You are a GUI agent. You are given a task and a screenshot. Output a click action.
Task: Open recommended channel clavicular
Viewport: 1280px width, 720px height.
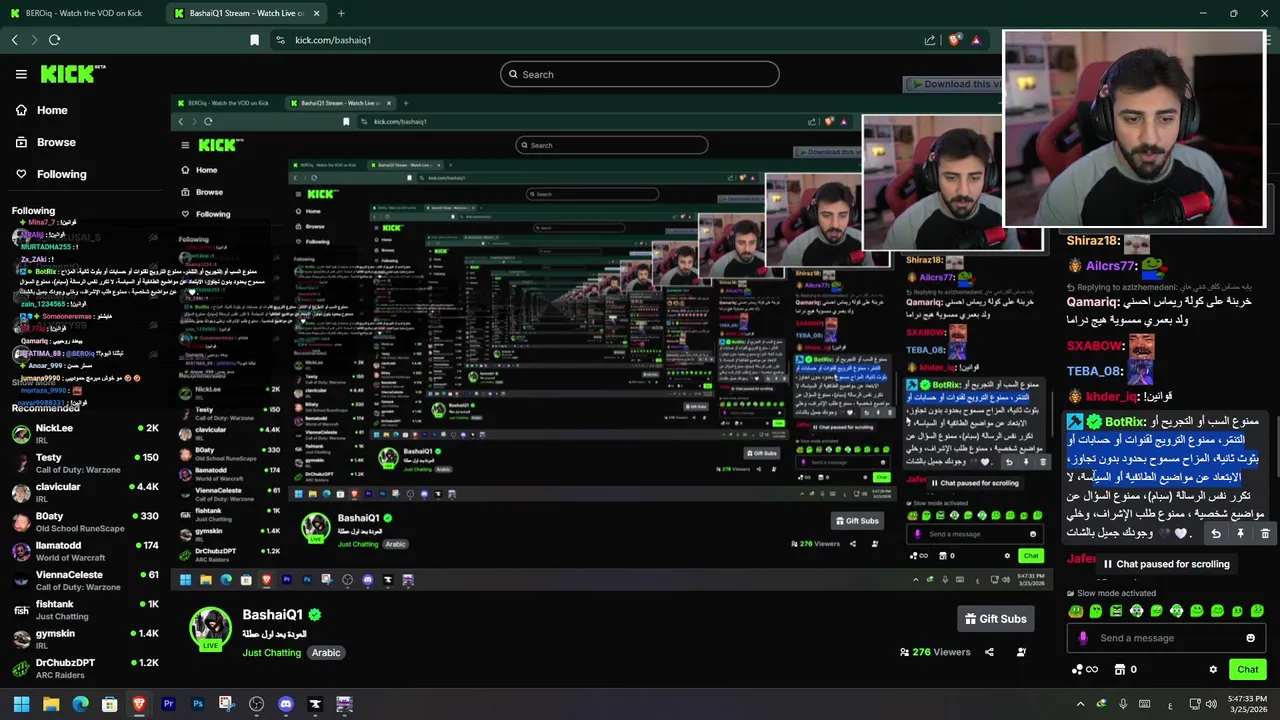click(x=85, y=493)
